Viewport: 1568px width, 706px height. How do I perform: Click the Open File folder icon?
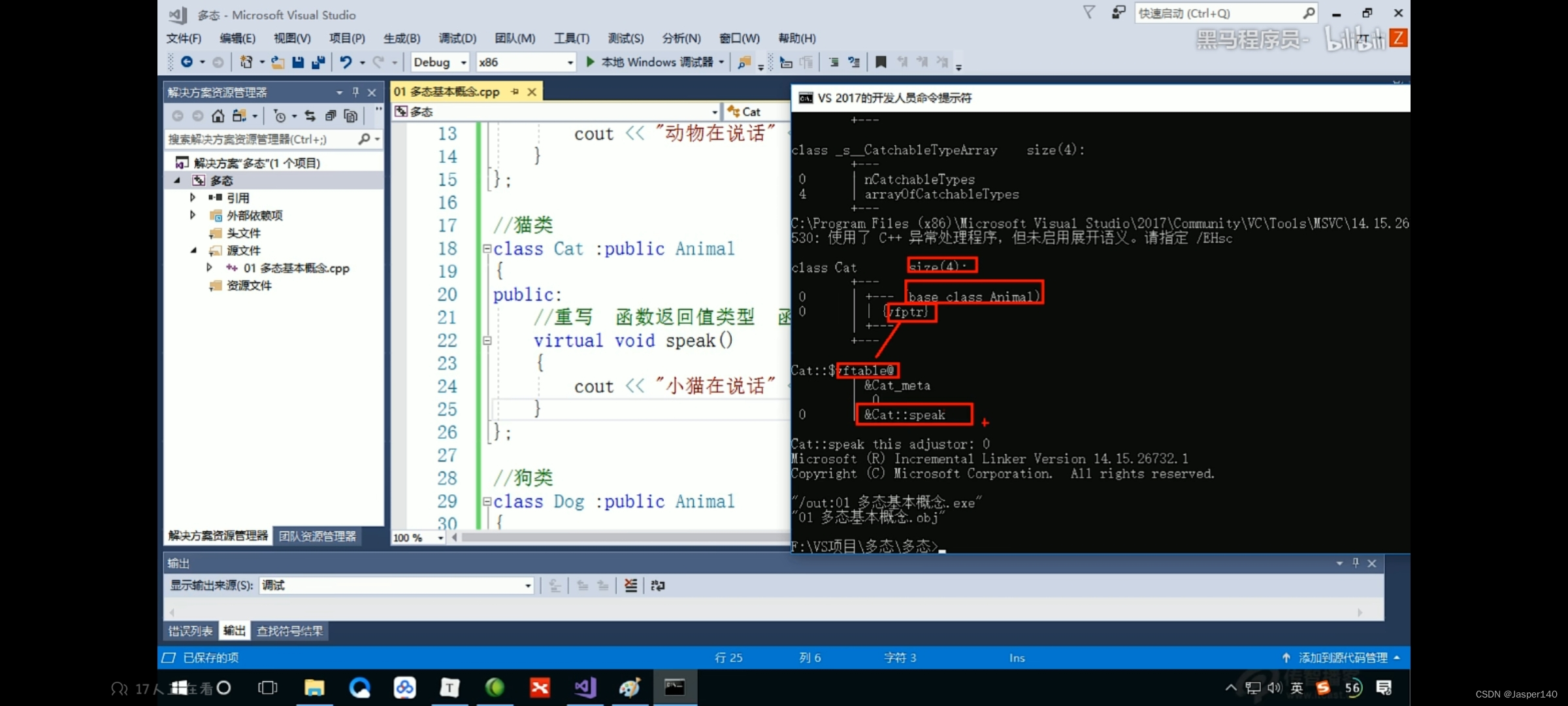[278, 61]
